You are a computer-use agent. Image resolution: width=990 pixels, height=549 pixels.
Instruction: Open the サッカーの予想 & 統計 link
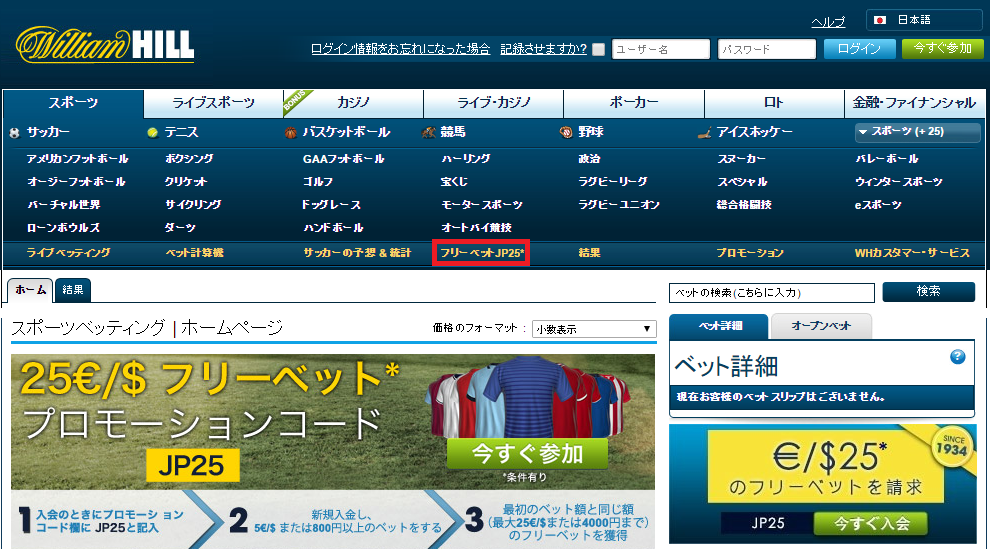357,252
